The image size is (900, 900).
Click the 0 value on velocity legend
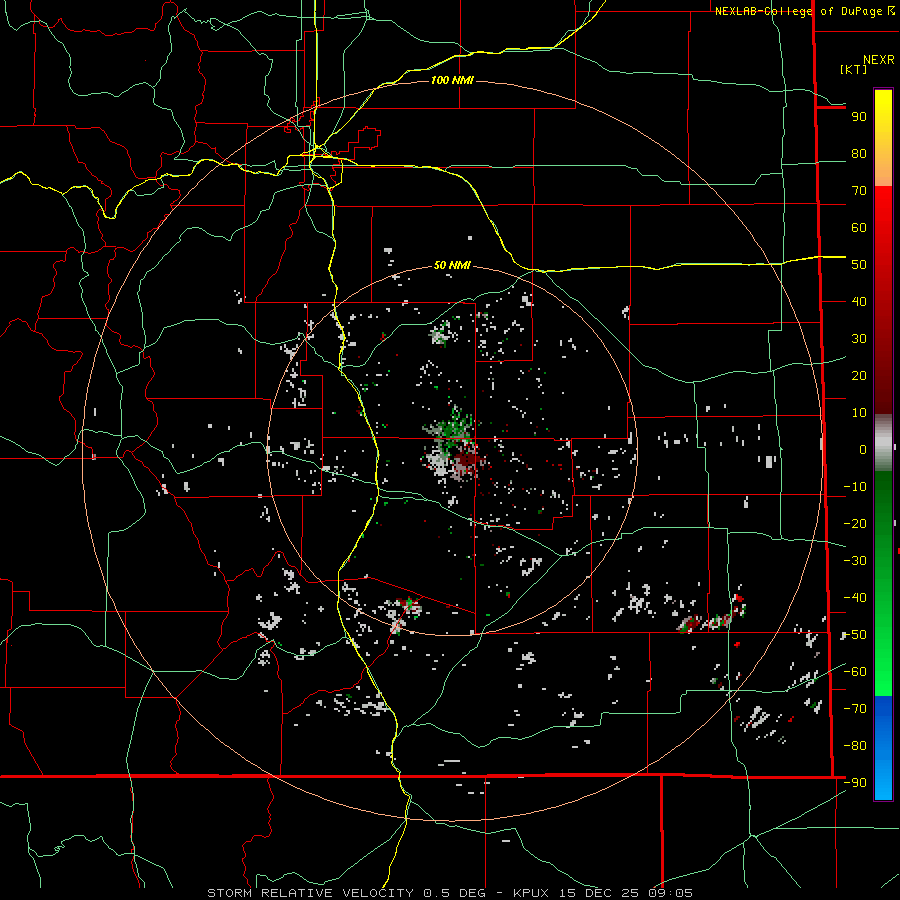863,449
